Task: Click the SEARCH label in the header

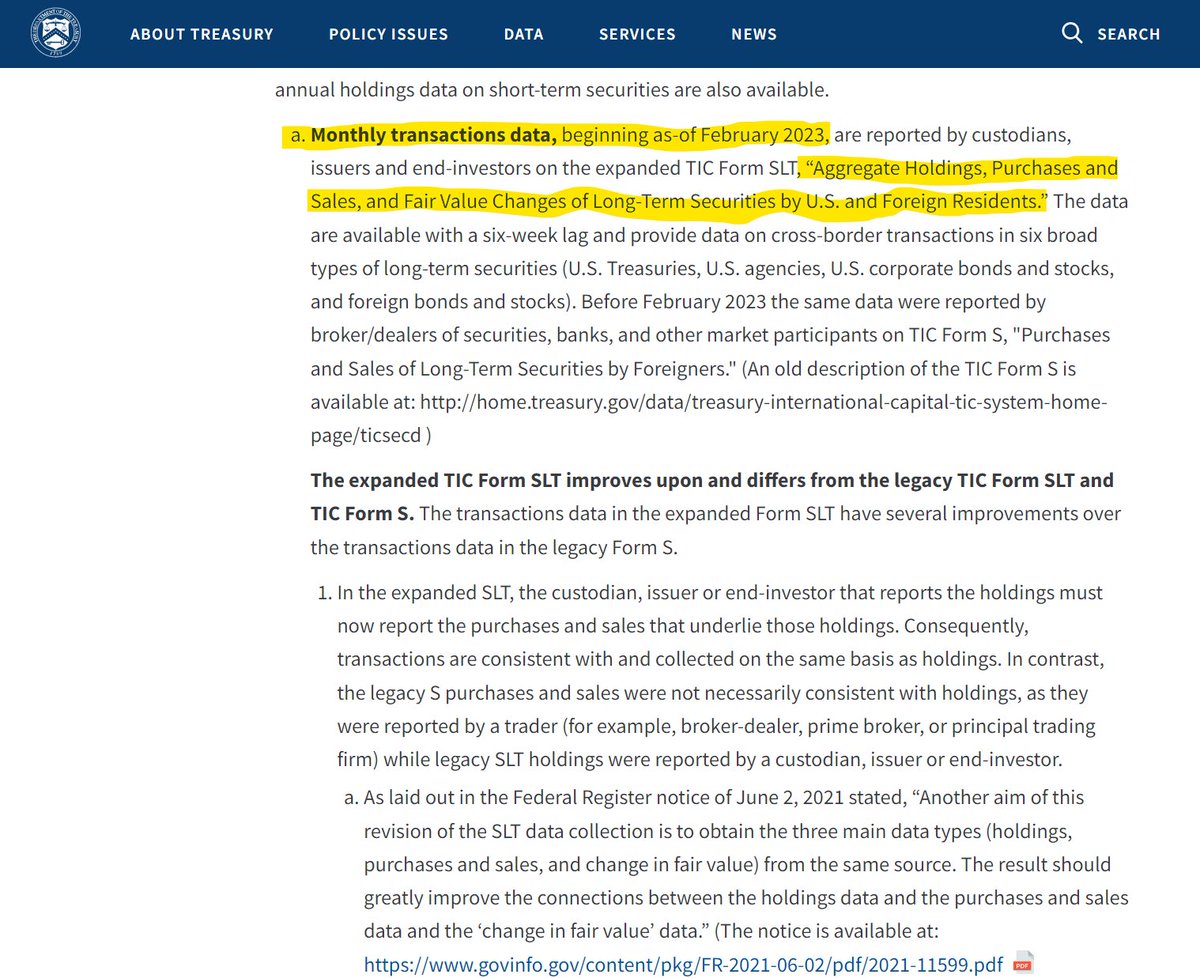Action: click(x=1129, y=33)
